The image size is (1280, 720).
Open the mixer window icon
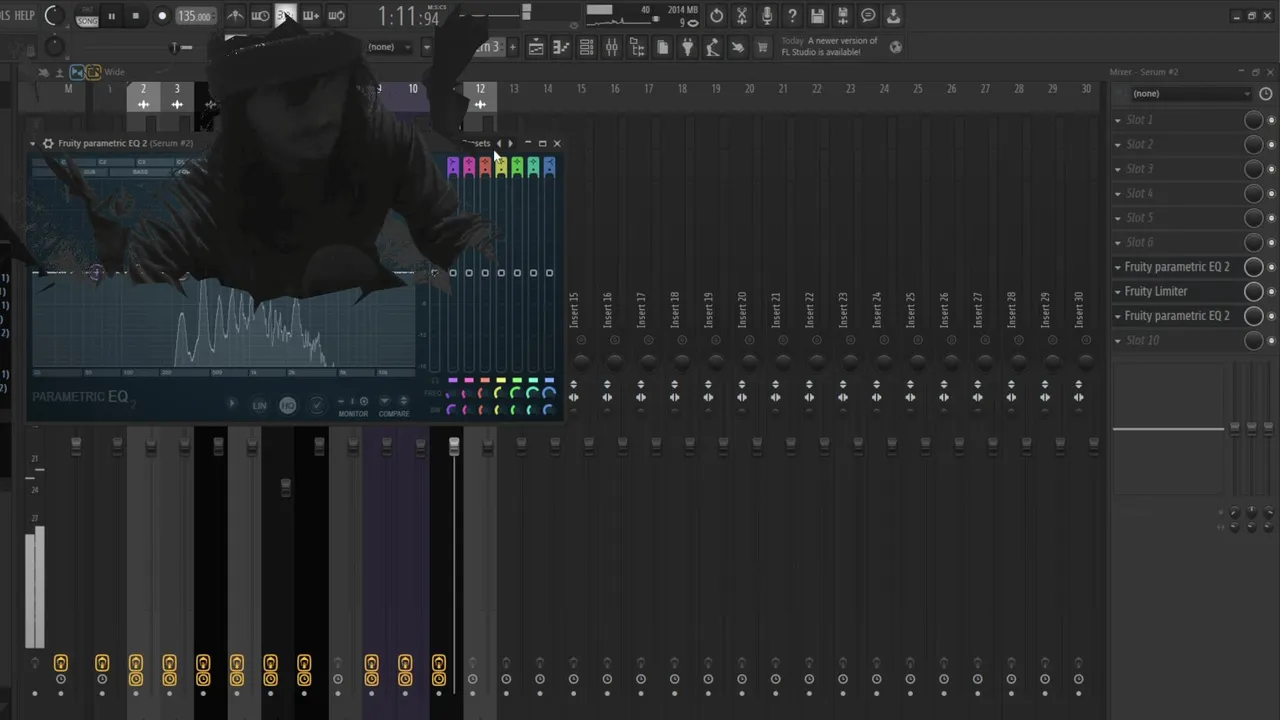[x=611, y=47]
